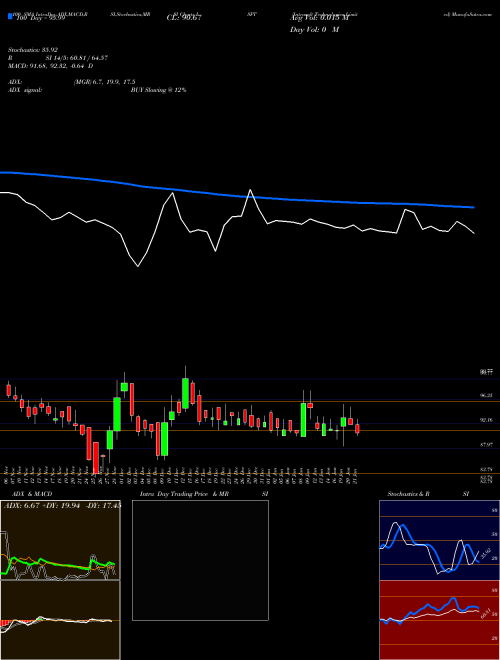The image size is (500, 660).
Task: Click the 92.16 price axis label
Action: pyautogui.click(x=487, y=420)
